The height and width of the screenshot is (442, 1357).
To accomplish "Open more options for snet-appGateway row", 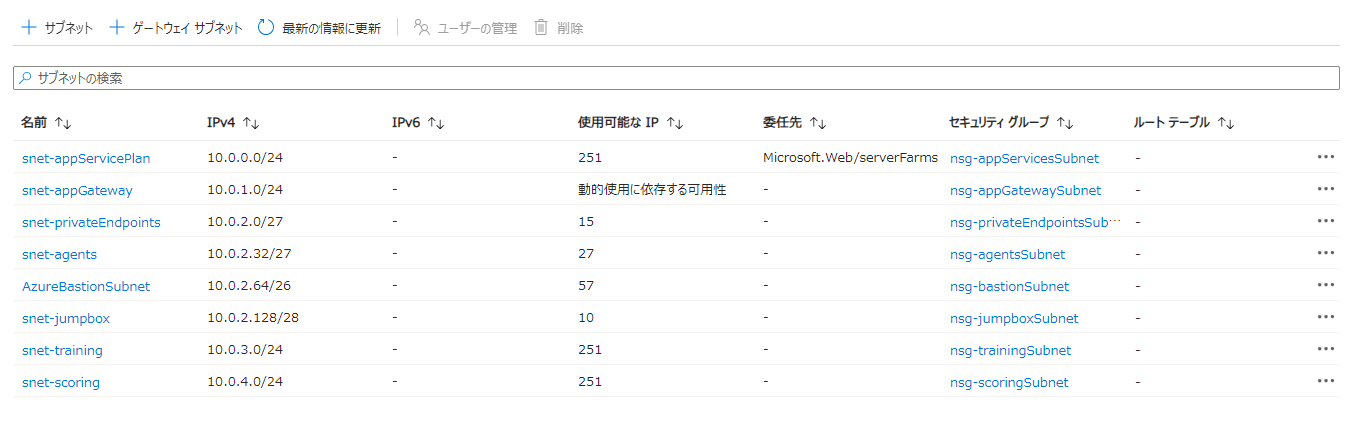I will tap(1326, 189).
